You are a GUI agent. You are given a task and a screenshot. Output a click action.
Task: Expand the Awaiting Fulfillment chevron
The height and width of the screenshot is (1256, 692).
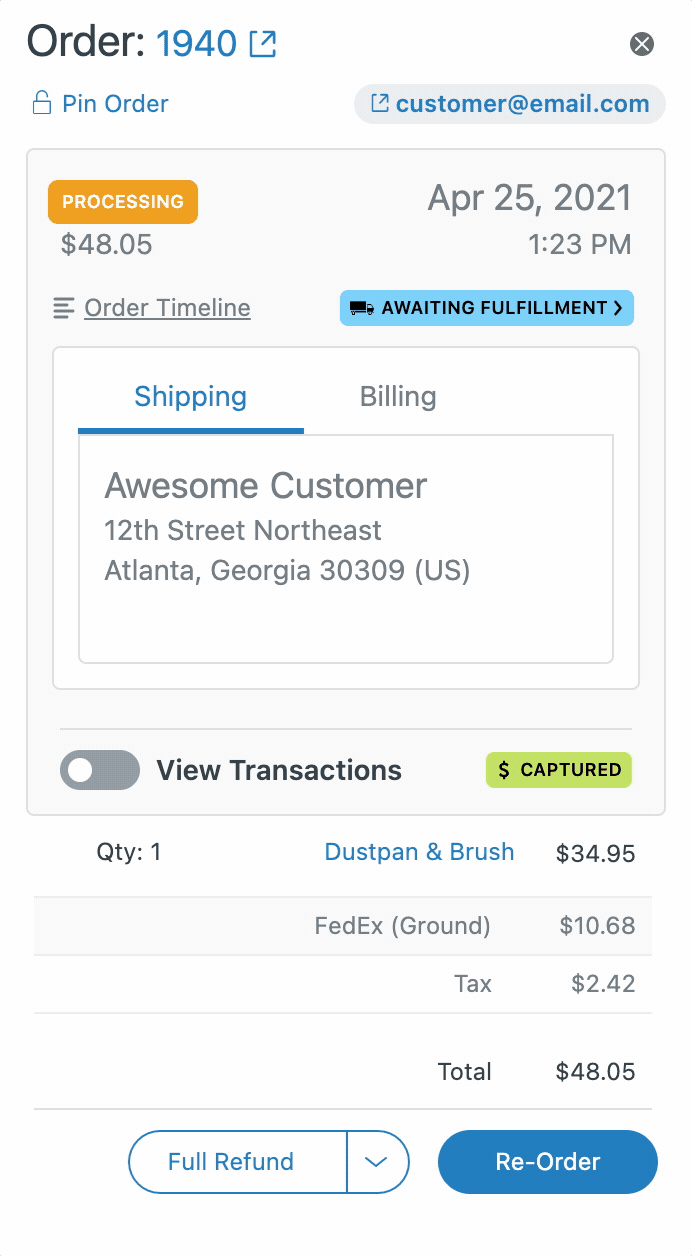click(x=618, y=308)
